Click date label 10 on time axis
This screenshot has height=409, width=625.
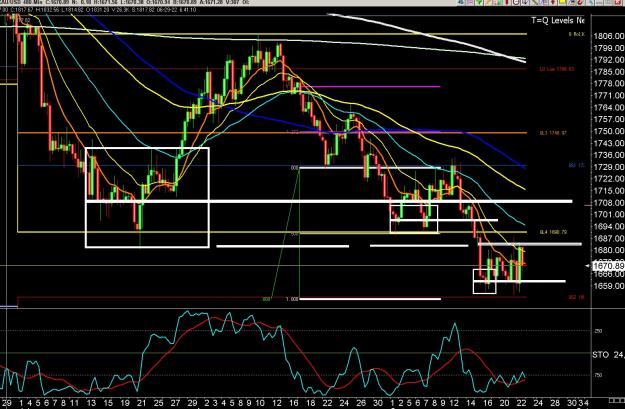[x=260, y=403]
